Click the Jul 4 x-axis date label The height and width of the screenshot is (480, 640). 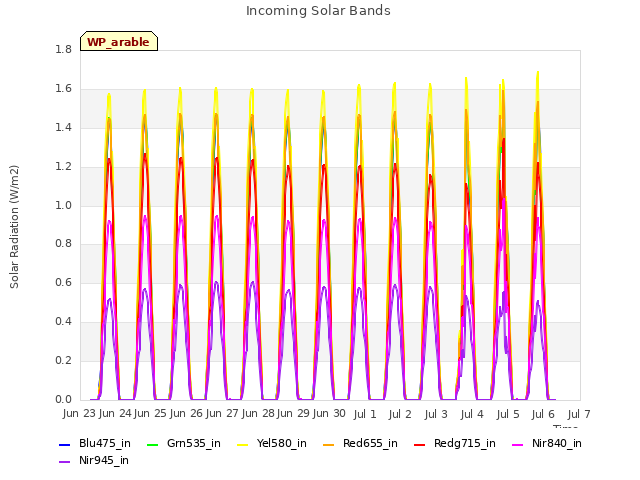point(472,414)
